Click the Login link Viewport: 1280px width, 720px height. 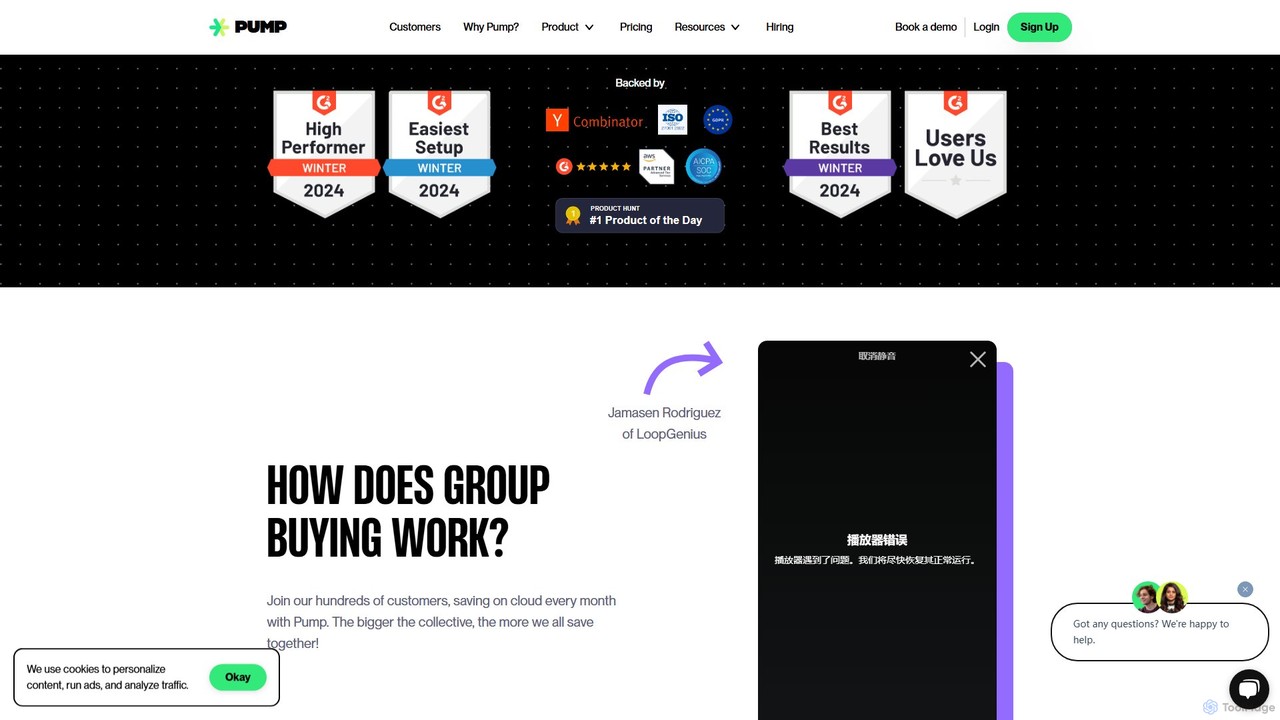tap(986, 27)
